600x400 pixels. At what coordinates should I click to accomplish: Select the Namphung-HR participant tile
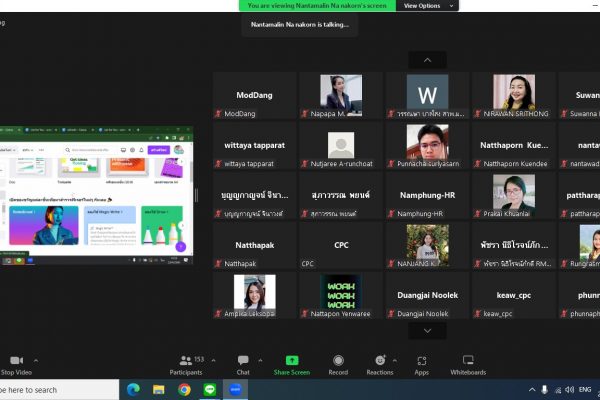tap(427, 196)
